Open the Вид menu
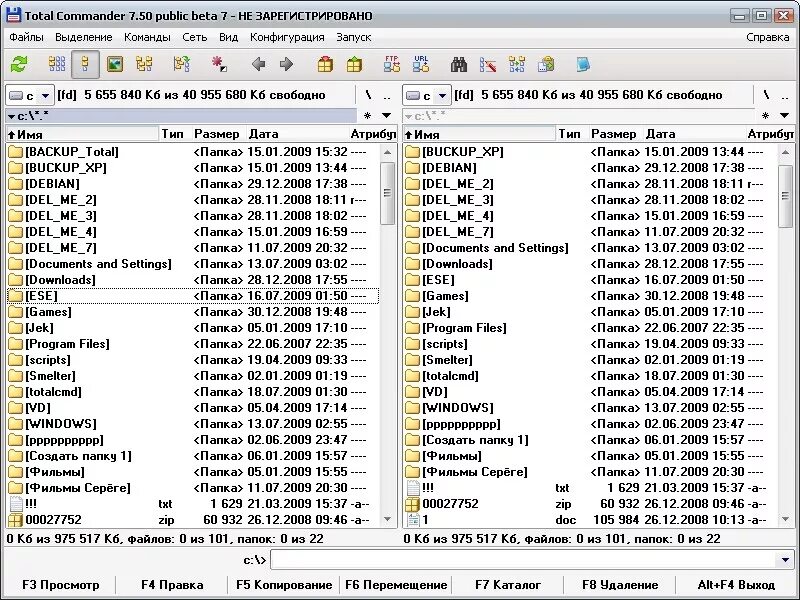The height and width of the screenshot is (600, 800). [228, 37]
